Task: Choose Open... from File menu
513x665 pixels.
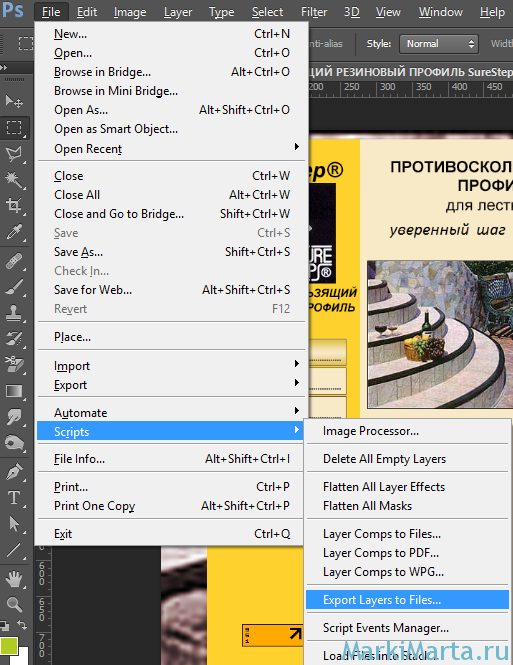Action: pos(171,53)
